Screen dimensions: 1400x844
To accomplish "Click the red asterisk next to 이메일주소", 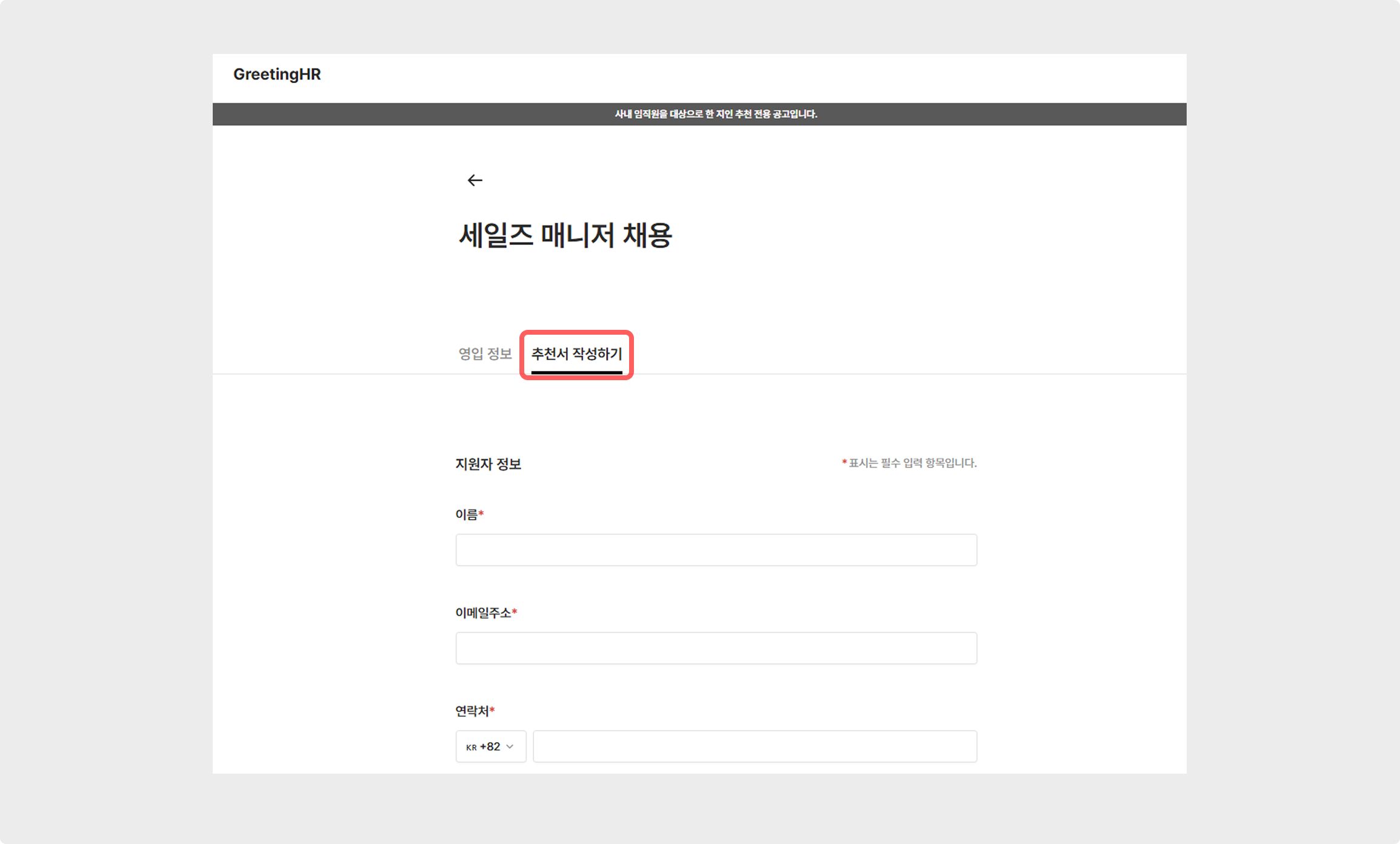I will pos(515,612).
